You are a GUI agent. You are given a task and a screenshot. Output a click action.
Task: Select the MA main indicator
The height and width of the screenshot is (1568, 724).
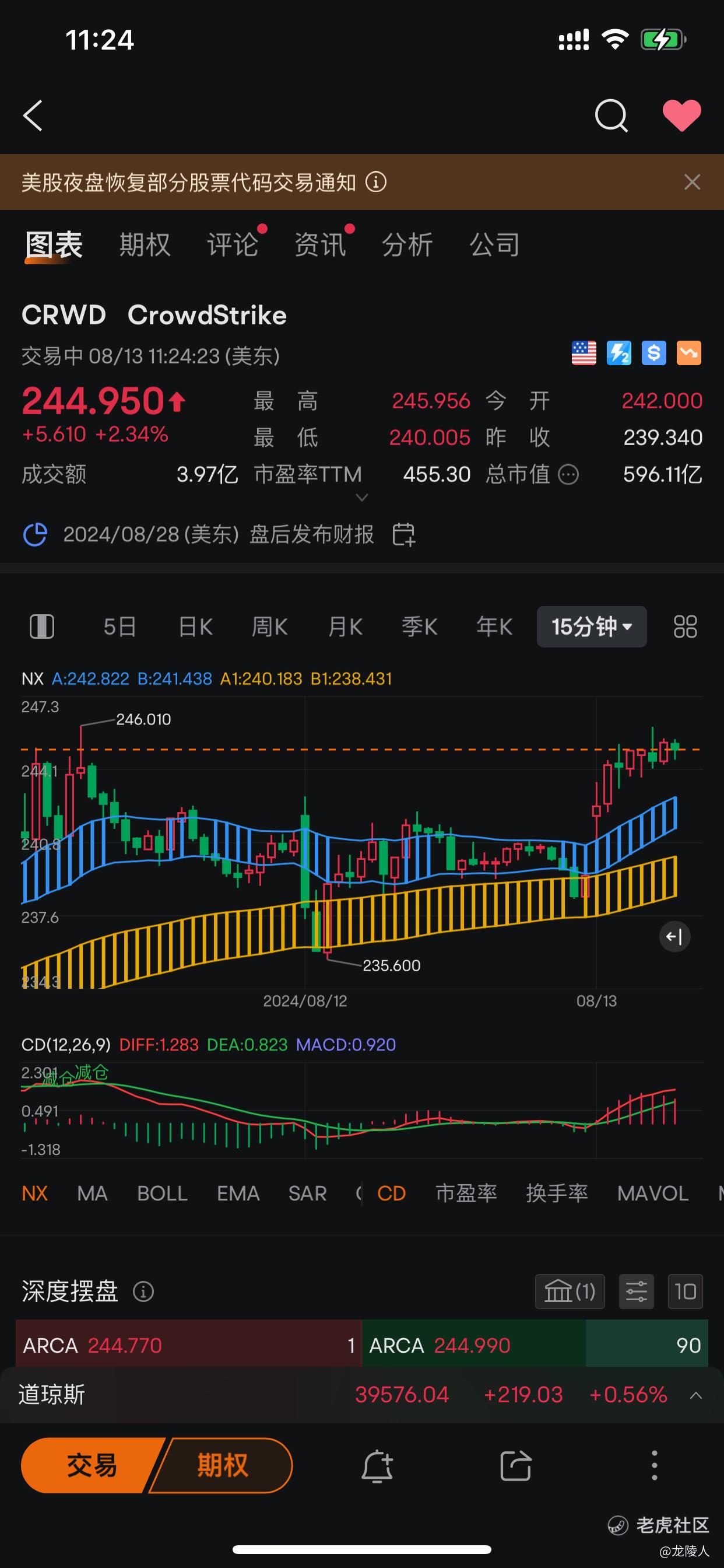pyautogui.click(x=93, y=1193)
